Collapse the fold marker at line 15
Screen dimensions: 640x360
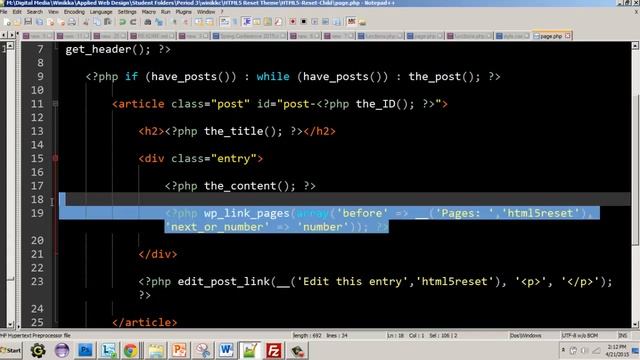[x=55, y=158]
